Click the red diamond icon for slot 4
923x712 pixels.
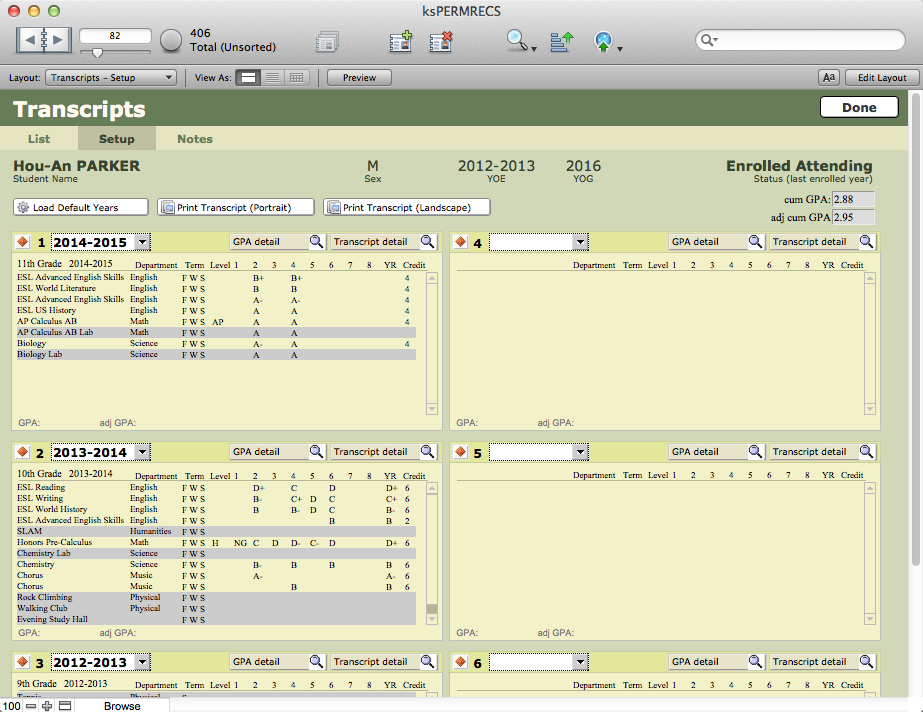coord(461,242)
